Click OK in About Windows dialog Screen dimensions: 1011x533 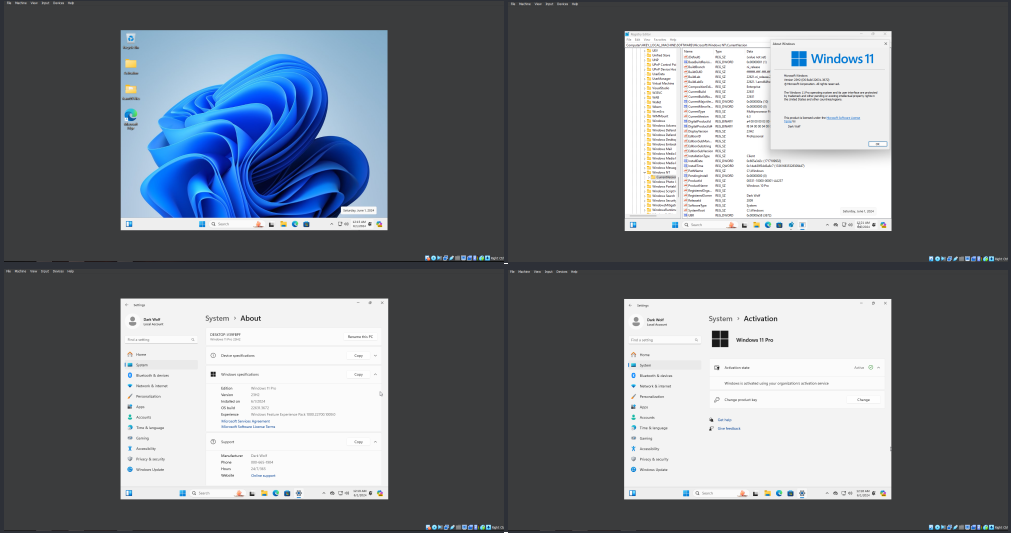coord(877,144)
